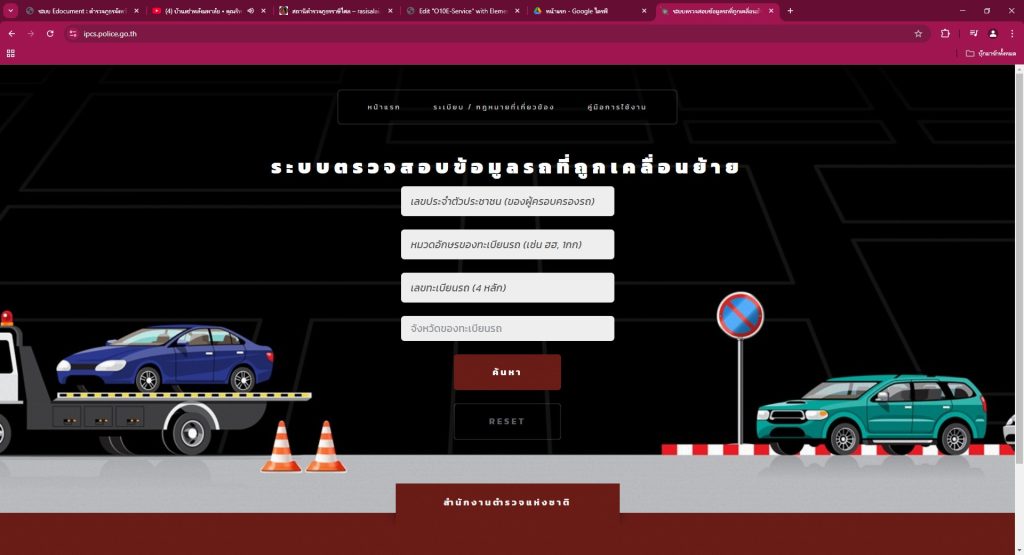Open the media control toolbar icon

click(973, 33)
